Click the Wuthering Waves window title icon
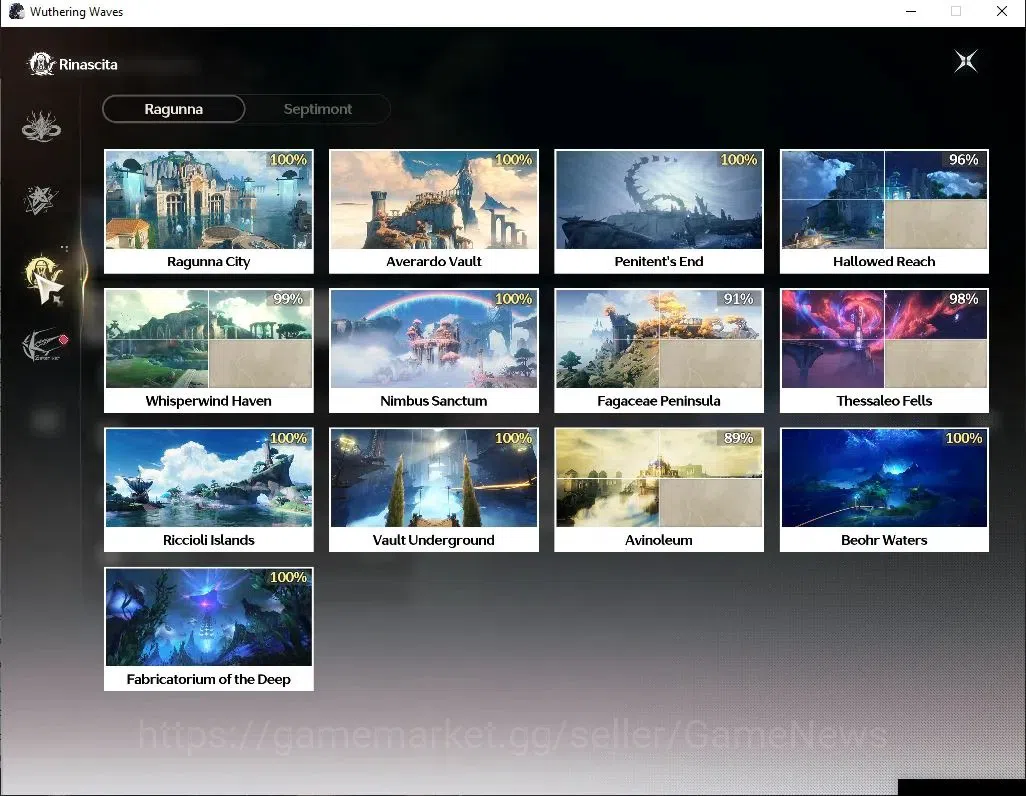The height and width of the screenshot is (796, 1026). pyautogui.click(x=16, y=12)
